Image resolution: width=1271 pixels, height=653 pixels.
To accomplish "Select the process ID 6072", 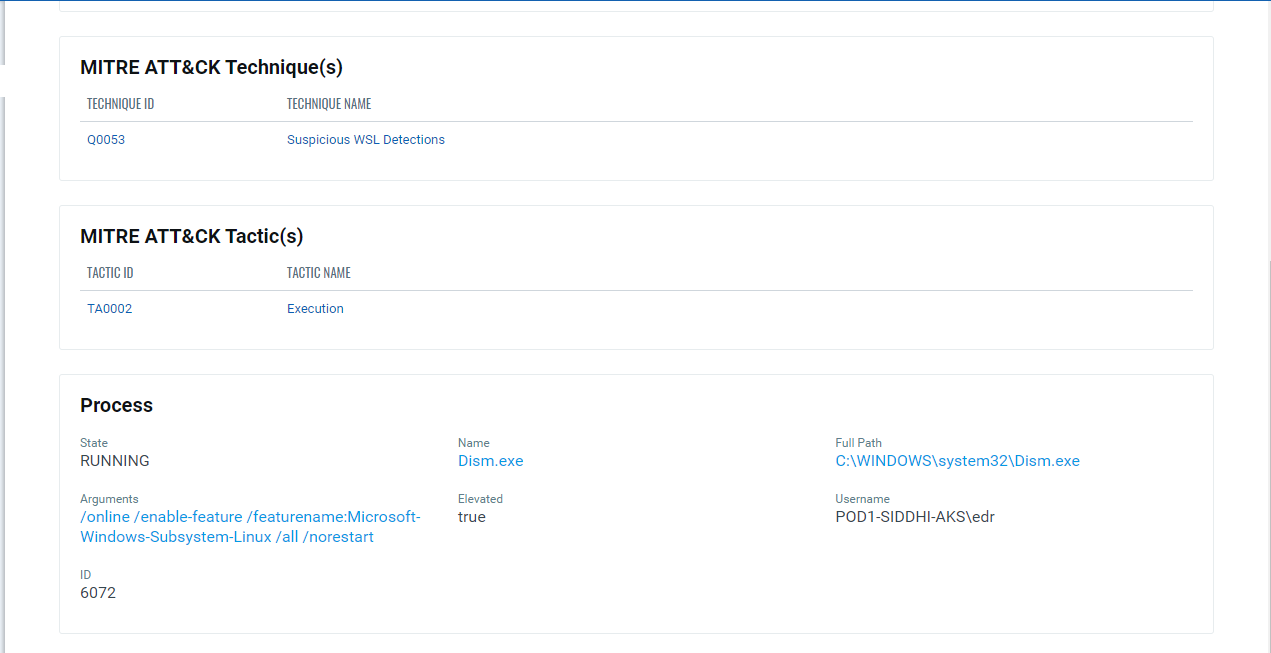I will click(x=98, y=593).
